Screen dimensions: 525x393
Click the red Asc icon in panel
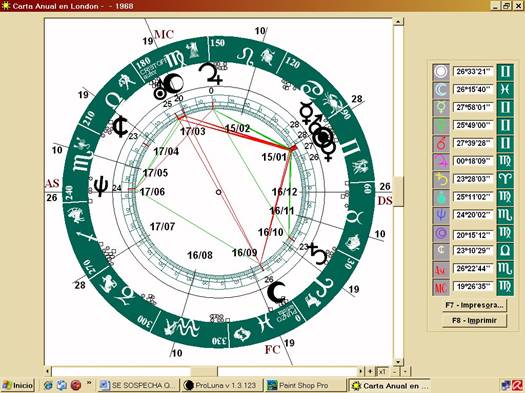click(x=441, y=269)
